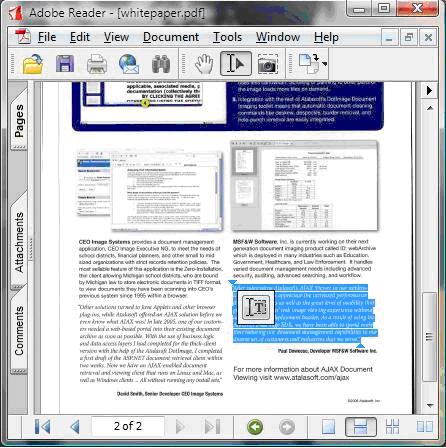Expand the toolbar overflow black arrow
Image resolution: width=446 pixels, height=448 pixels.
tap(429, 90)
